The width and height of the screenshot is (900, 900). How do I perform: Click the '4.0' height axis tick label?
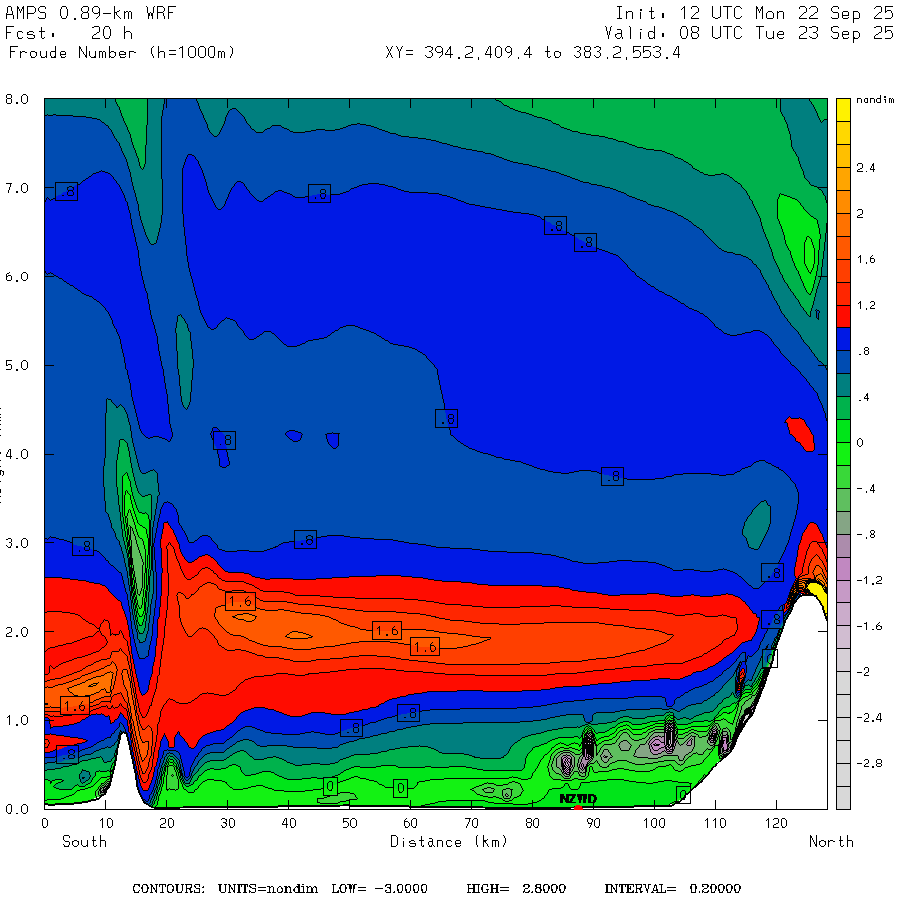click(17, 454)
